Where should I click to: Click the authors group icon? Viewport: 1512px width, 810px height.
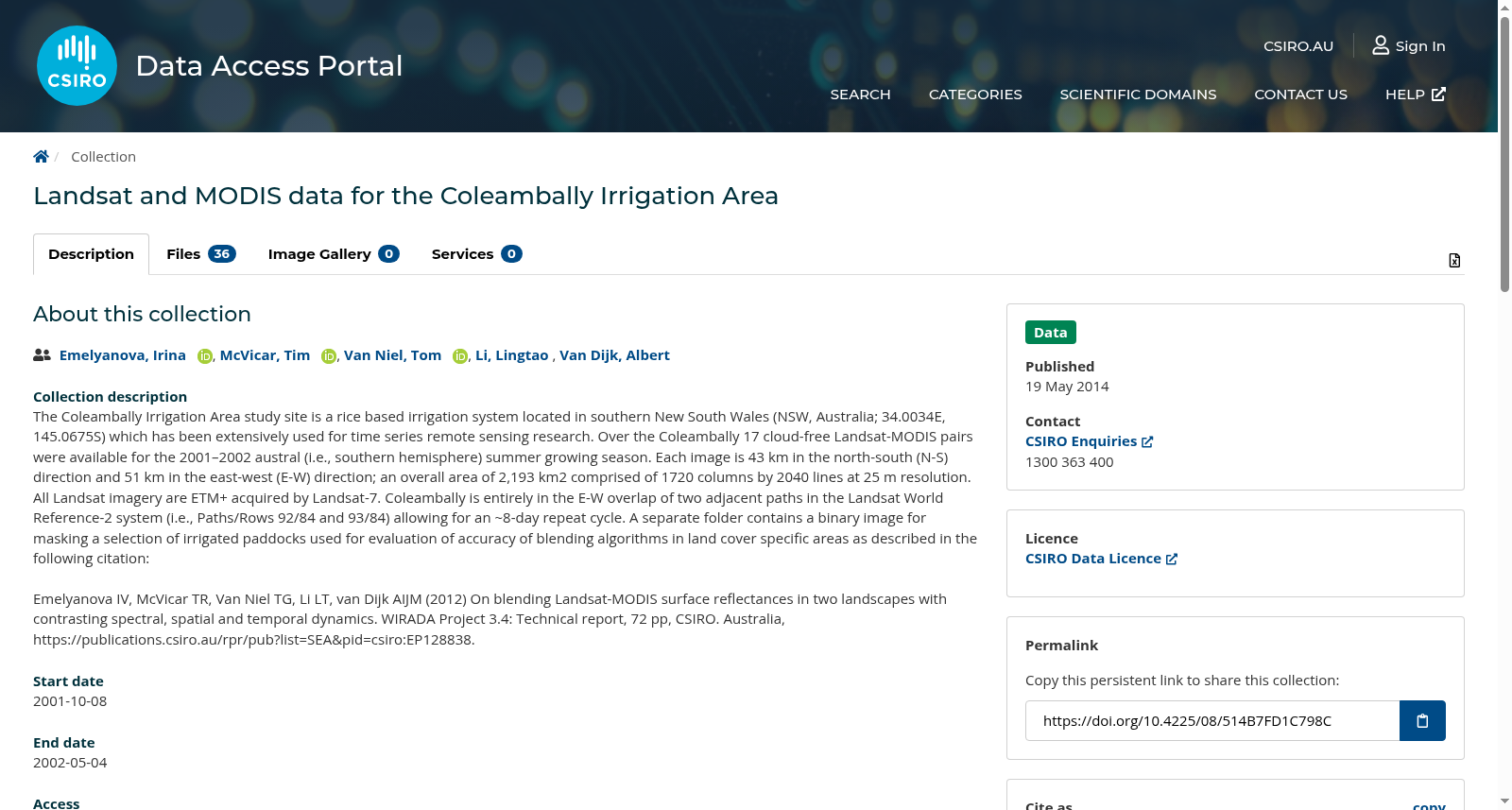click(x=42, y=355)
